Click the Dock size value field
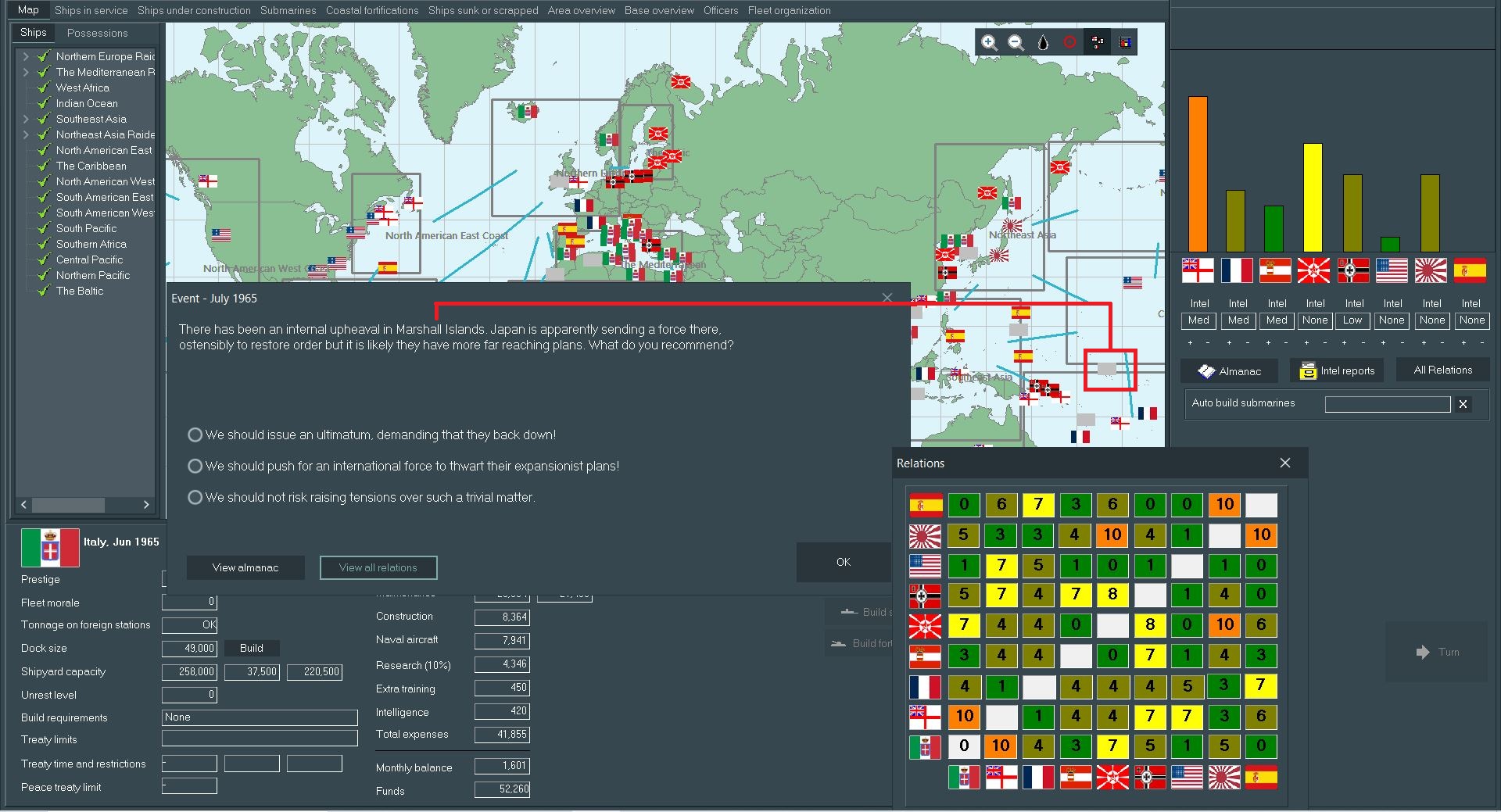The image size is (1501, 812). click(x=189, y=648)
